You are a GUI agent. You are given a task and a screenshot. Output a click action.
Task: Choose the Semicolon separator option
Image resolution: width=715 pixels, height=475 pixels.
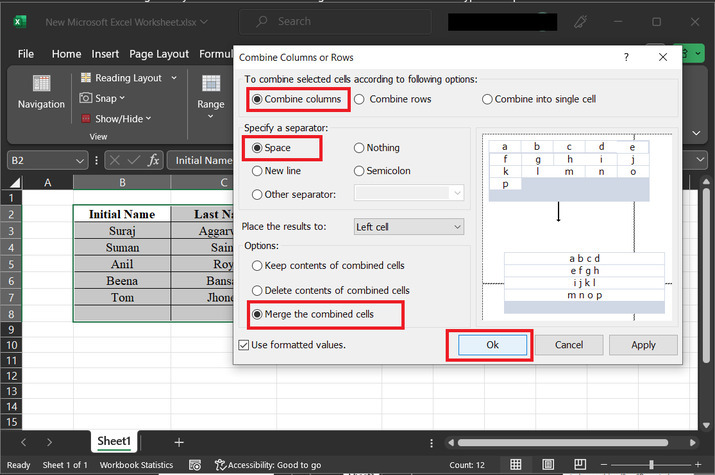click(359, 171)
